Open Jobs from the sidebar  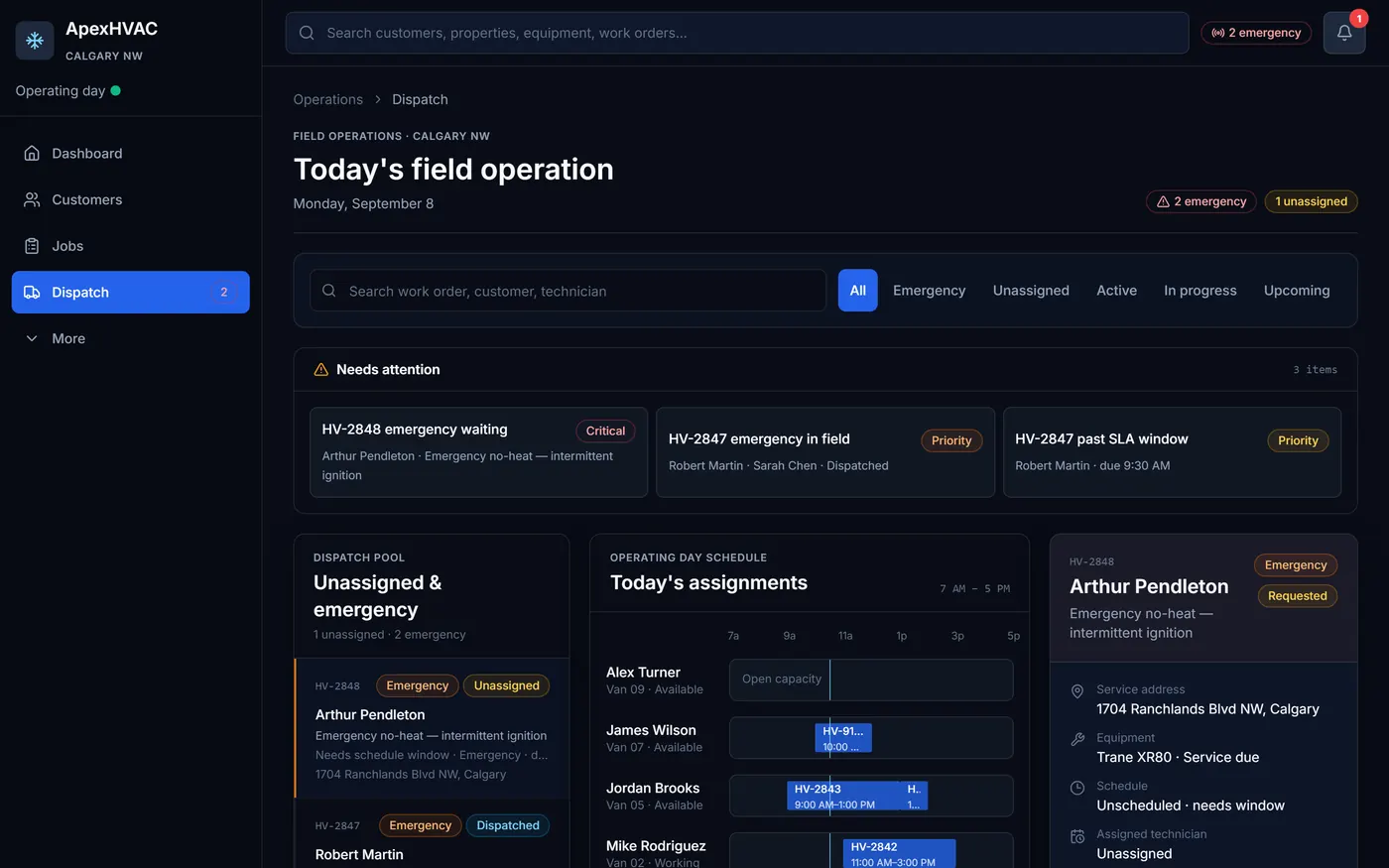[x=130, y=246]
